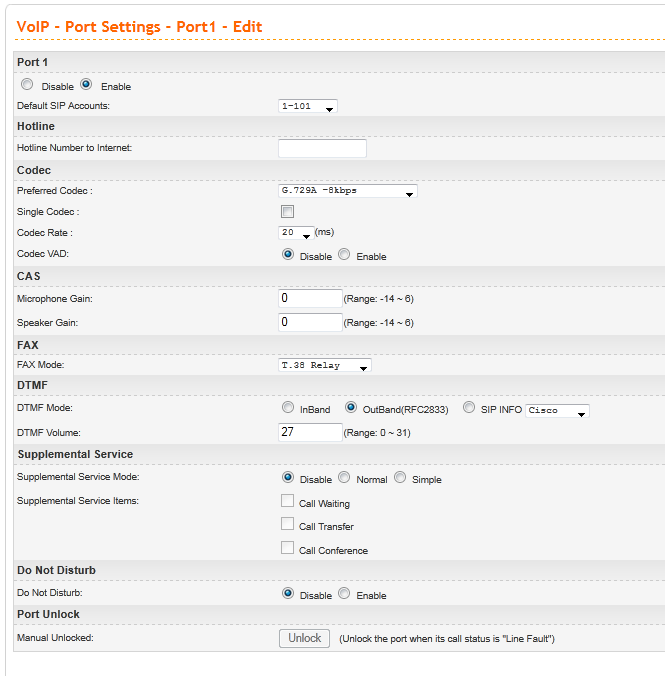Expand the Codec Rate dropdown
665x676 pixels.
tap(296, 232)
